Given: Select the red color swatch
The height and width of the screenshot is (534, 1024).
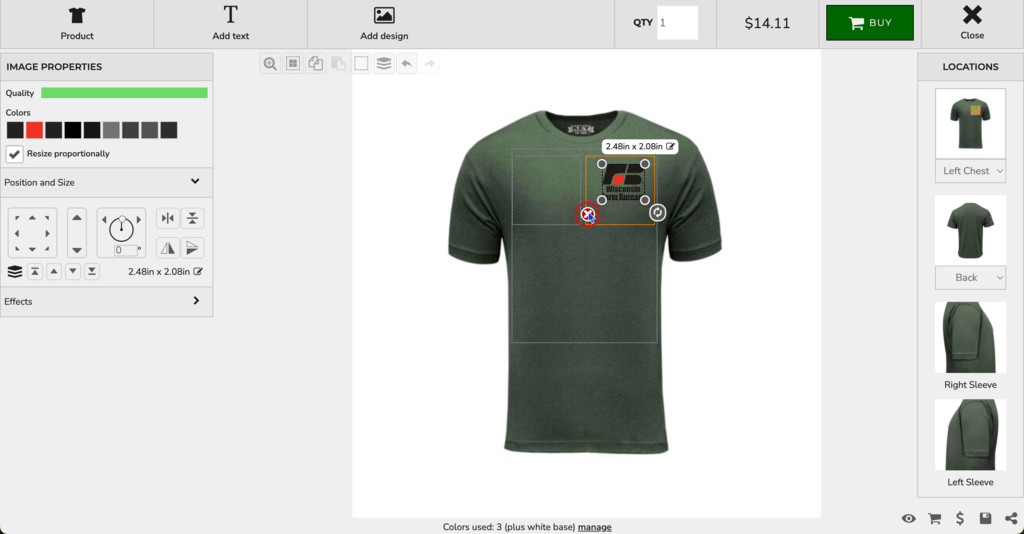Looking at the screenshot, I should [34, 130].
